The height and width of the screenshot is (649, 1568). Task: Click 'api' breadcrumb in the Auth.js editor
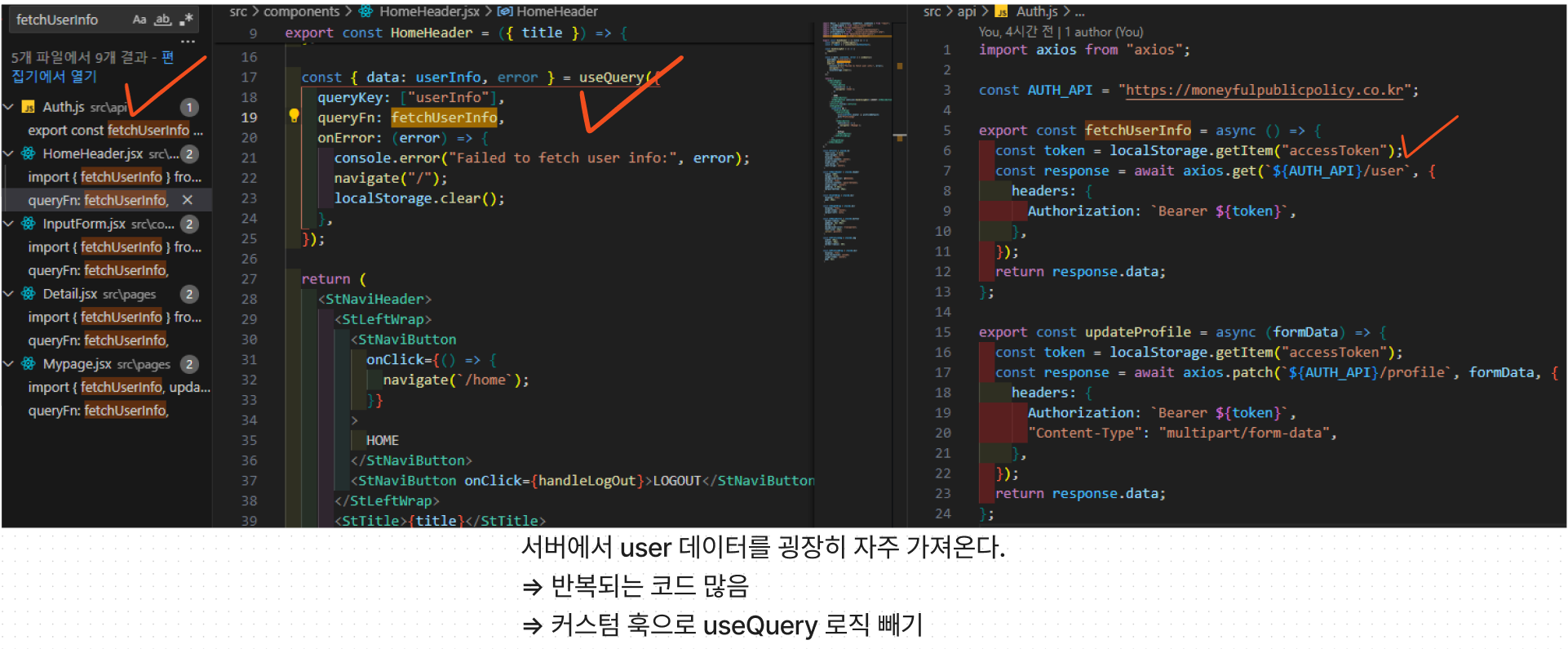pyautogui.click(x=967, y=11)
